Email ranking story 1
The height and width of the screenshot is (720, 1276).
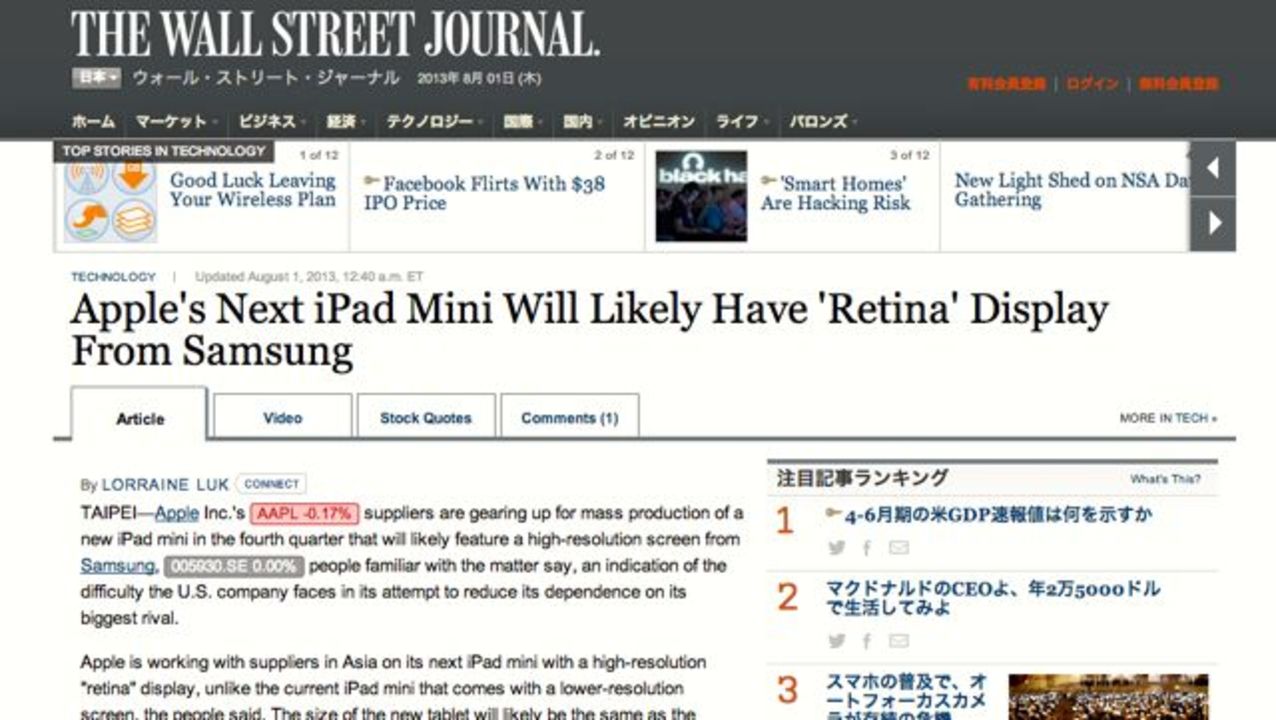pos(899,547)
